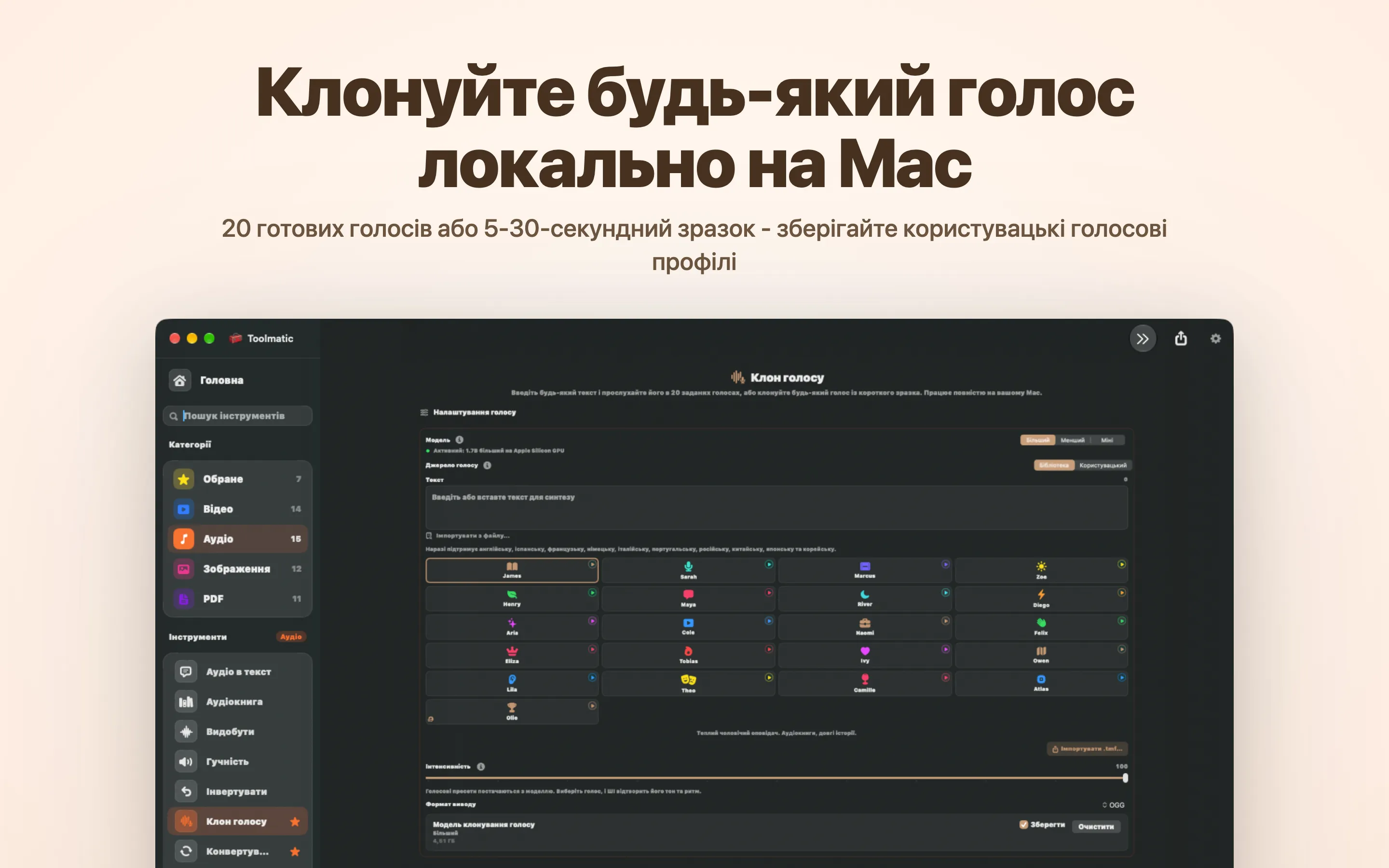Click the Пошук інструментів search field

(238, 416)
